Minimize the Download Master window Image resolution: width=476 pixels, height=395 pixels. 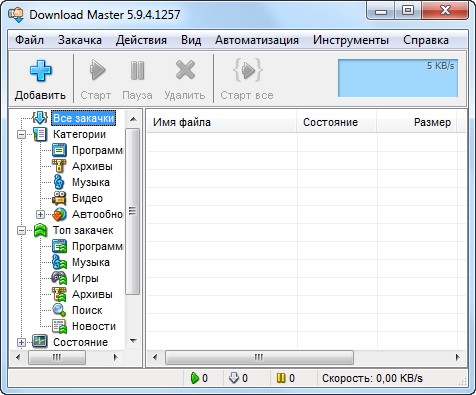[x=381, y=11]
